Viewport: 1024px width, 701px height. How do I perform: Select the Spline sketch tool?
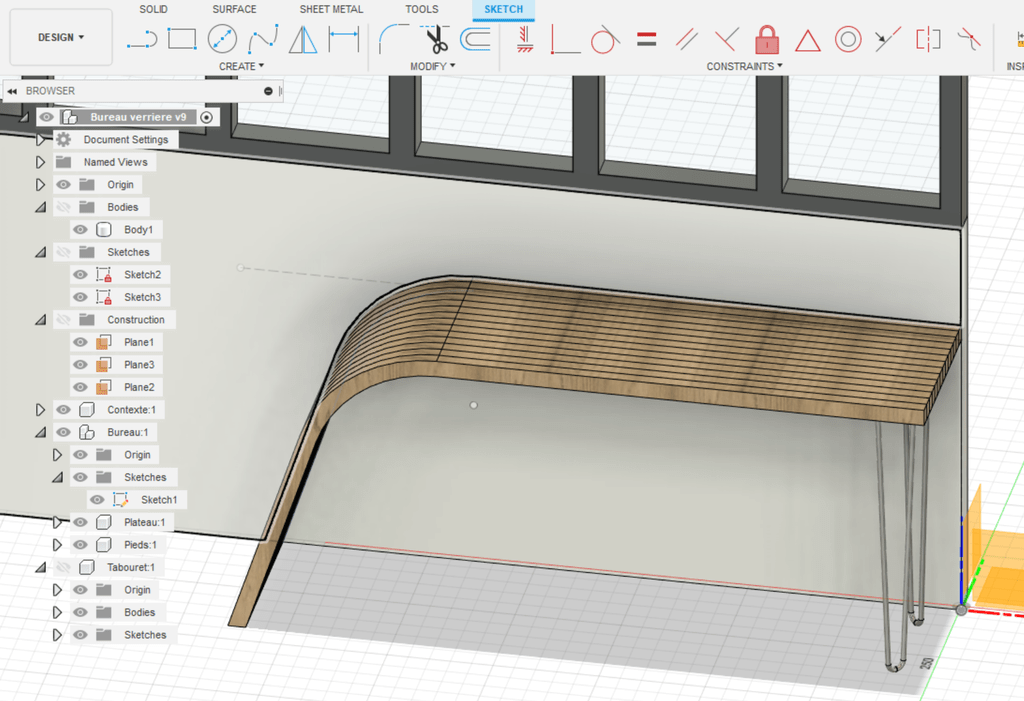(263, 39)
